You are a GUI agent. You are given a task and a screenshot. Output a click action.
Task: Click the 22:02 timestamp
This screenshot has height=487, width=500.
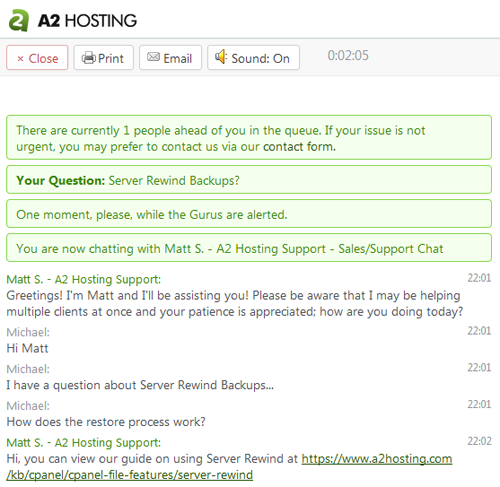coord(479,441)
